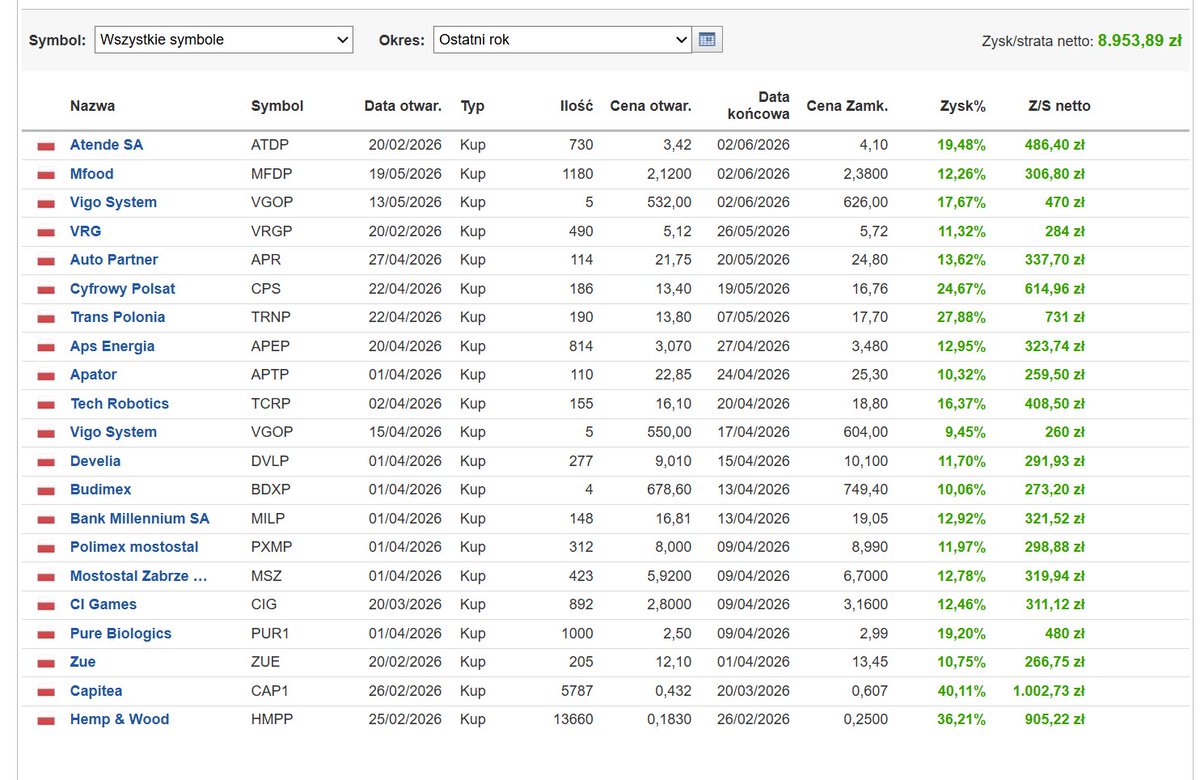Image resolution: width=1200 pixels, height=780 pixels.
Task: Open the Pure Biologics link
Action: [120, 634]
